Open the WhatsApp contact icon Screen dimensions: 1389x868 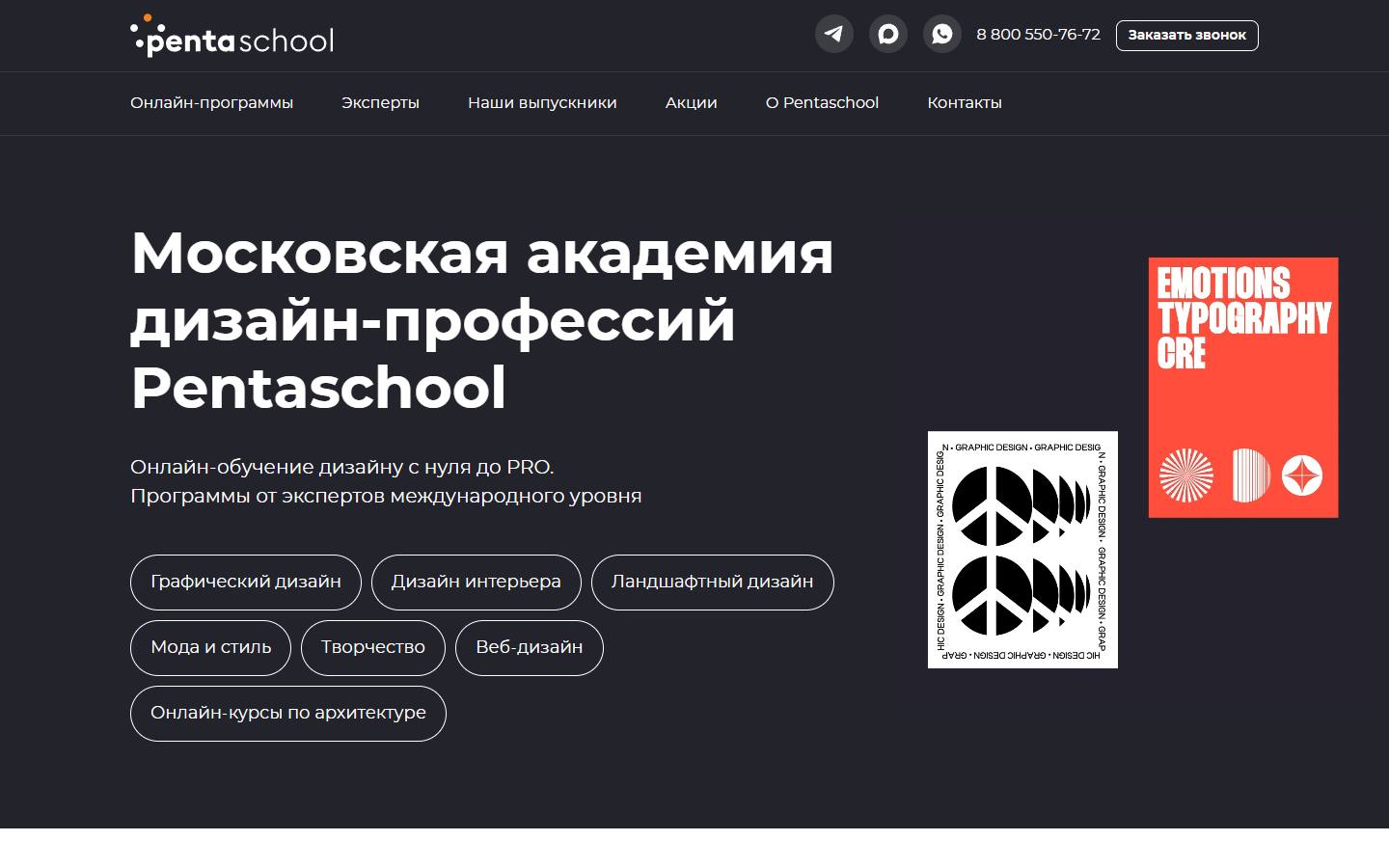[x=942, y=35]
